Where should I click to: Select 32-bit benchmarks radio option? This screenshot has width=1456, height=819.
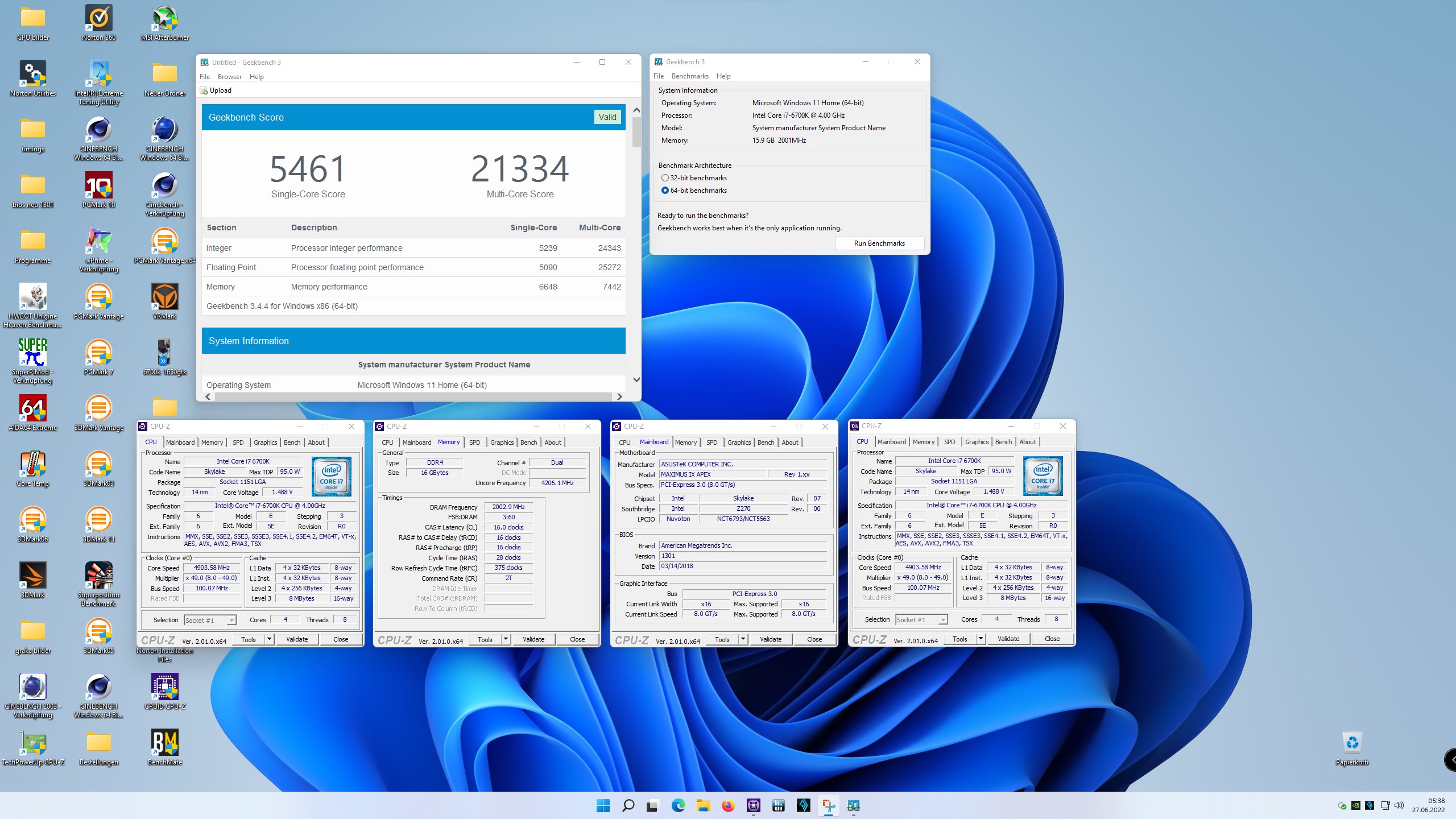pyautogui.click(x=665, y=178)
